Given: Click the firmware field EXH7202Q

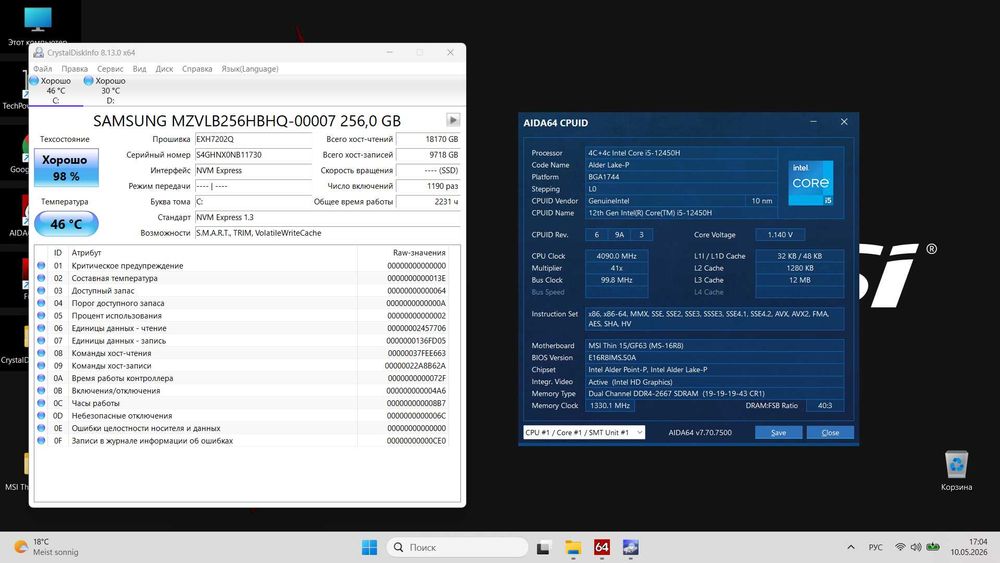Looking at the screenshot, I should (x=253, y=139).
